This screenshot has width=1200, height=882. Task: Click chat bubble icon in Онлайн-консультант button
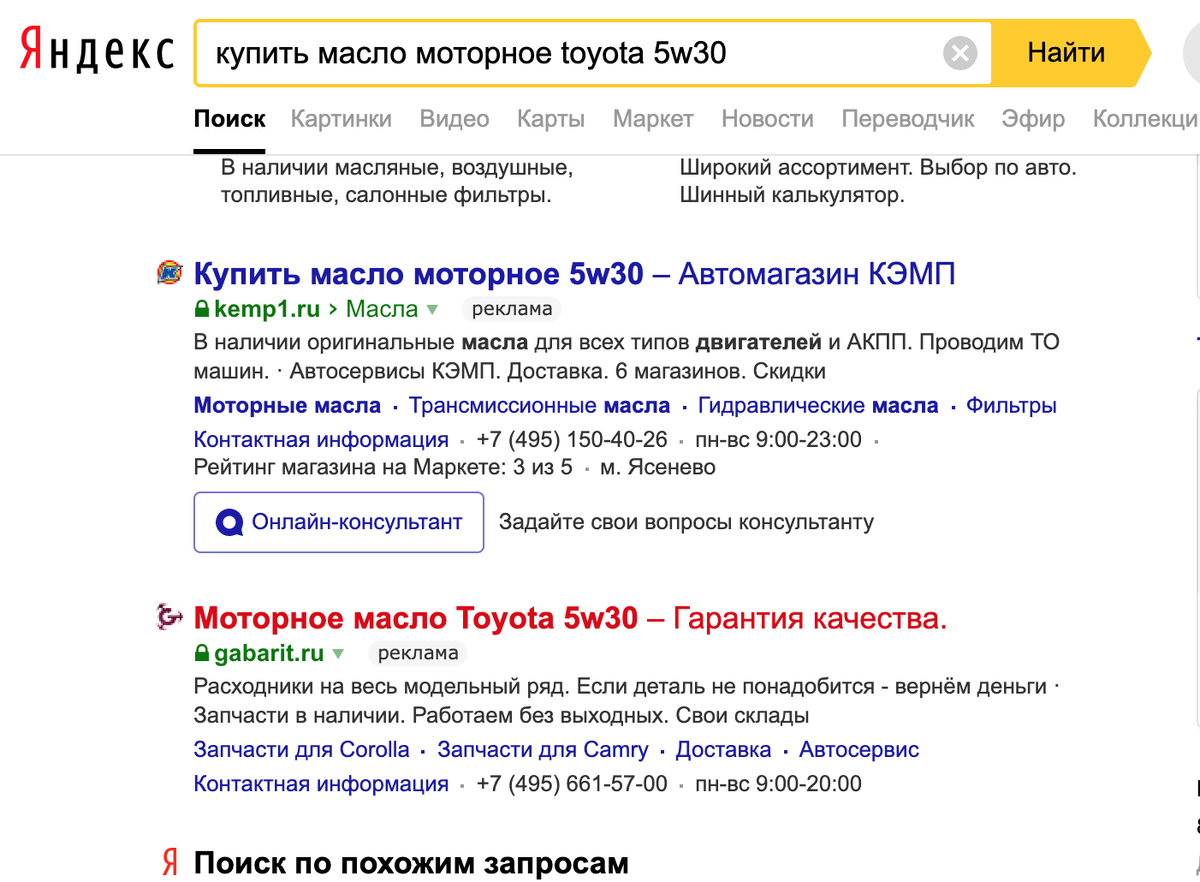[x=230, y=522]
